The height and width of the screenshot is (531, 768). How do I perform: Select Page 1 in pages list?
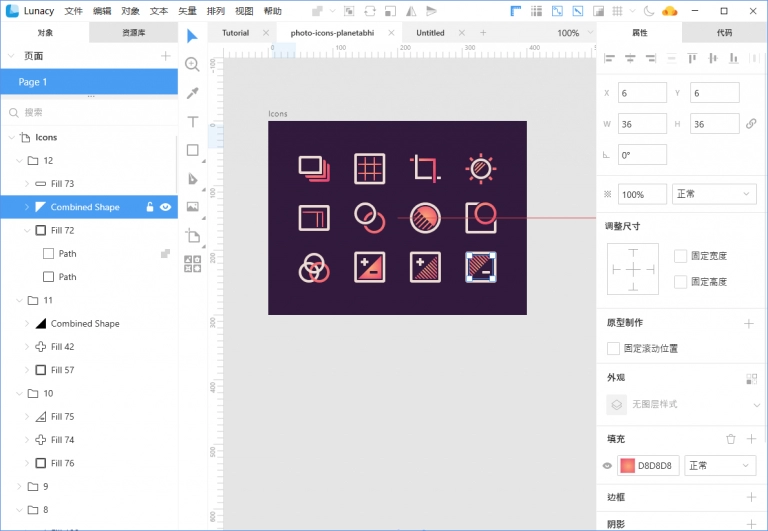click(x=89, y=82)
